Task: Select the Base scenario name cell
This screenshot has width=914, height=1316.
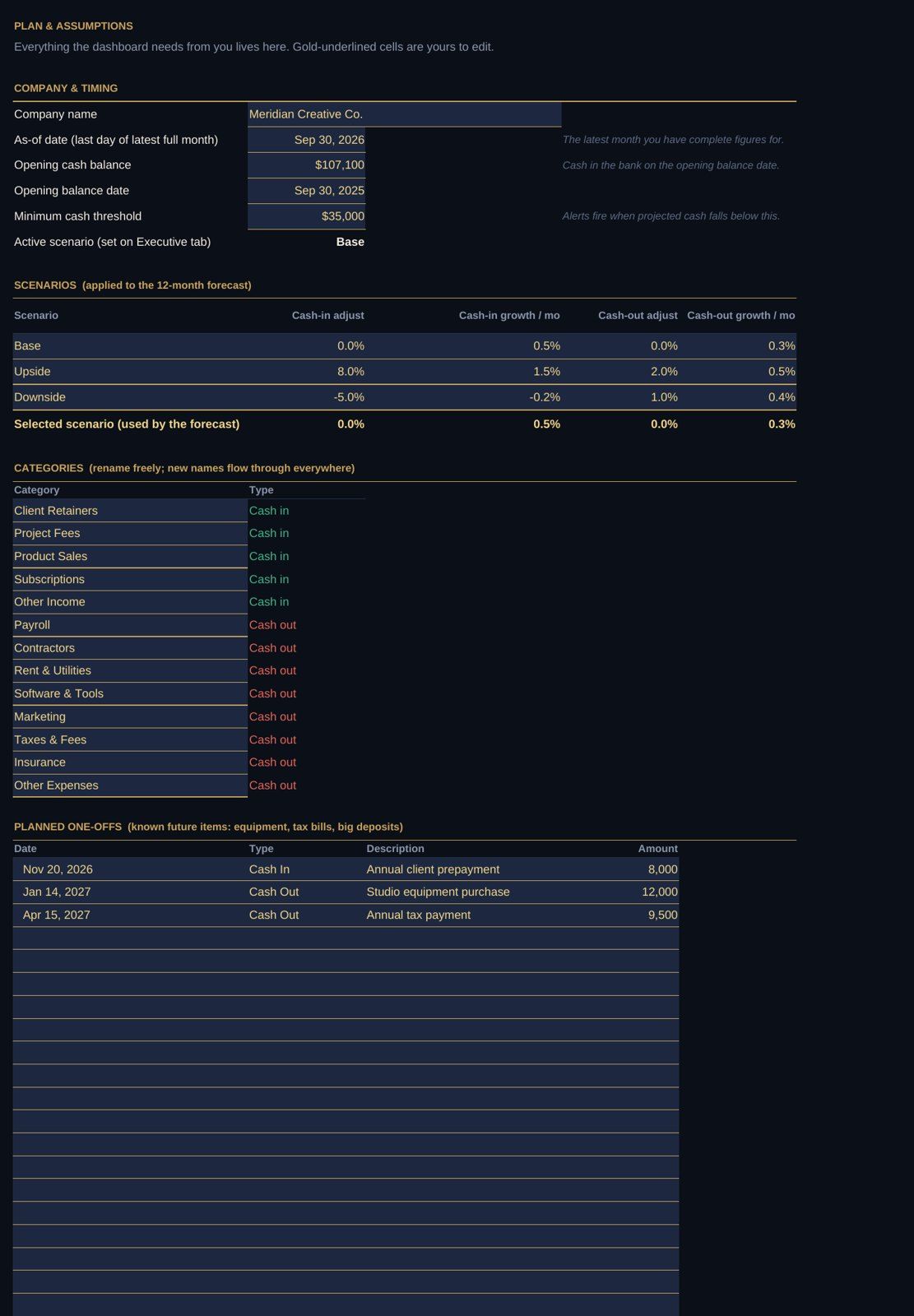Action: pyautogui.click(x=130, y=346)
